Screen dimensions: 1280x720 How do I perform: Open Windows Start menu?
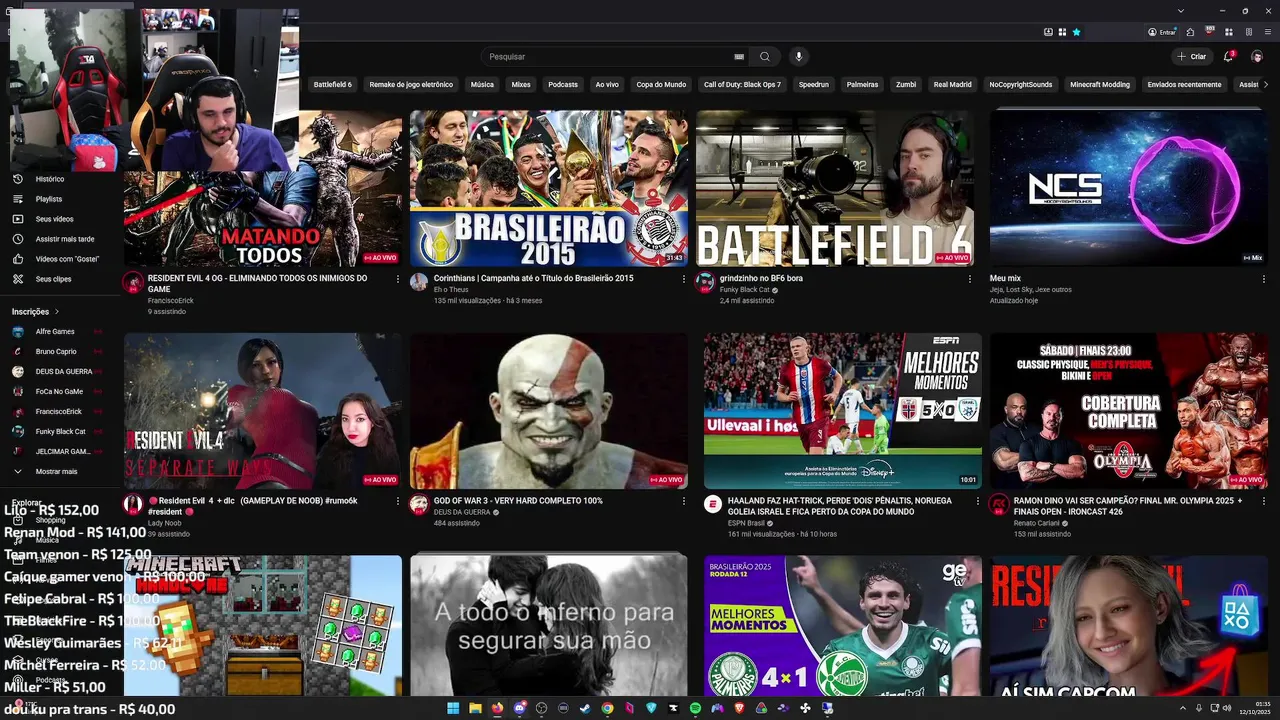coord(453,708)
